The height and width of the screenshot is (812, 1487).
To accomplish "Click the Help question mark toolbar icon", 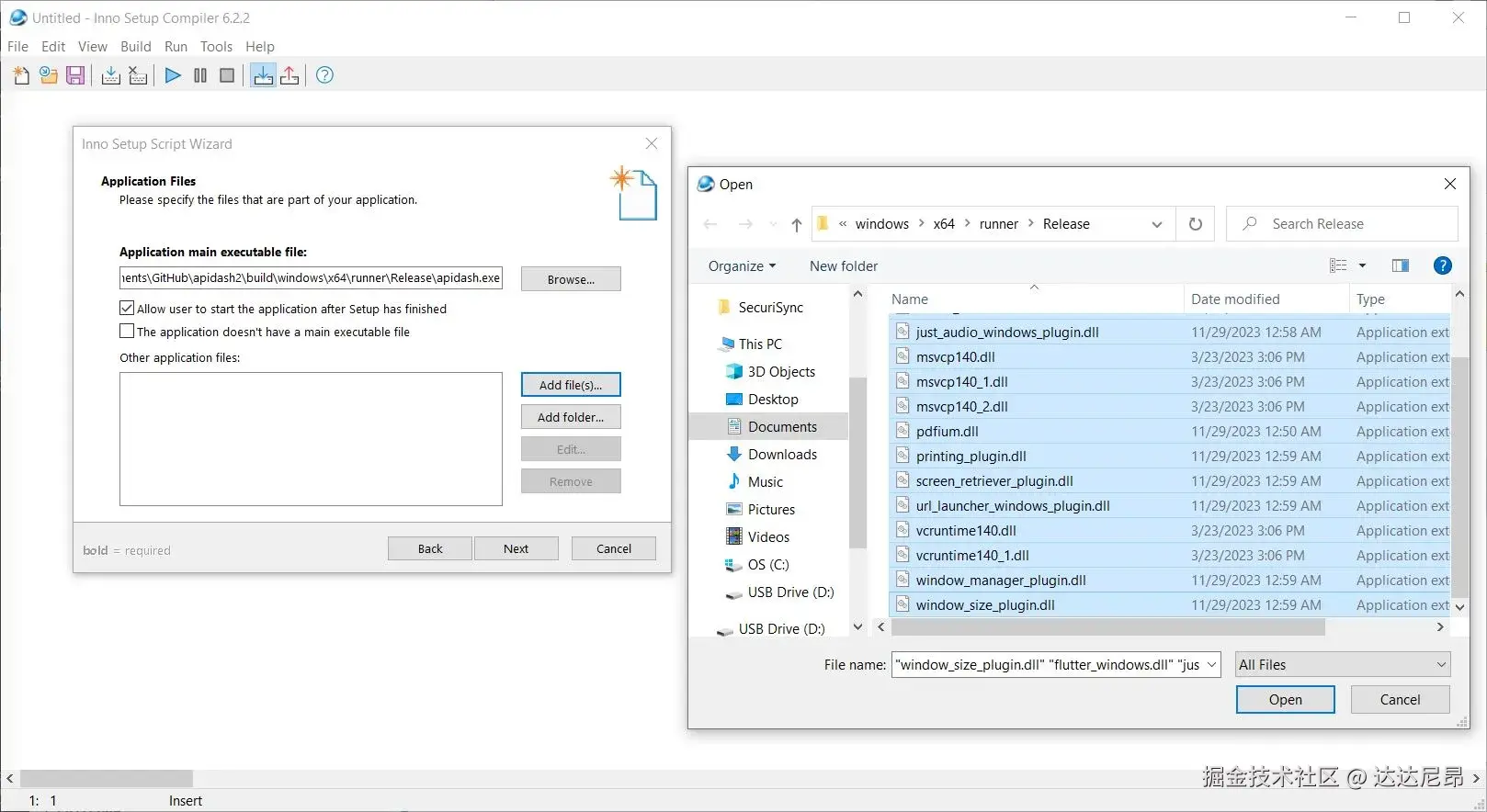I will pyautogui.click(x=324, y=75).
